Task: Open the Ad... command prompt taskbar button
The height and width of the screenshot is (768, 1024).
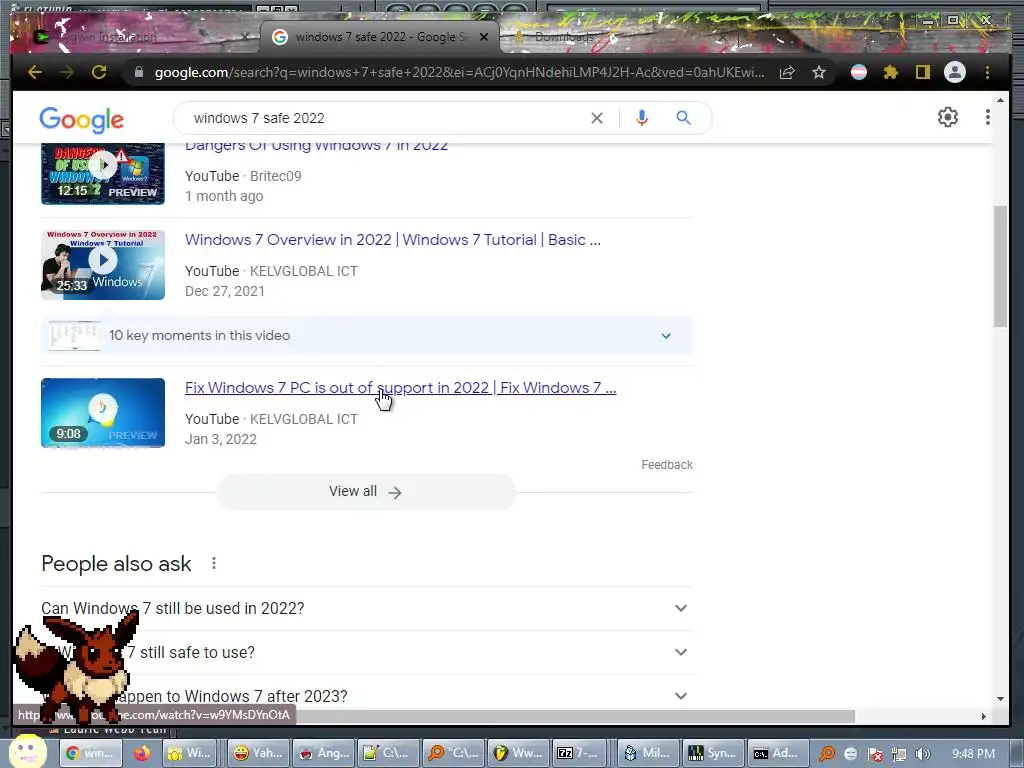Action: [776, 753]
